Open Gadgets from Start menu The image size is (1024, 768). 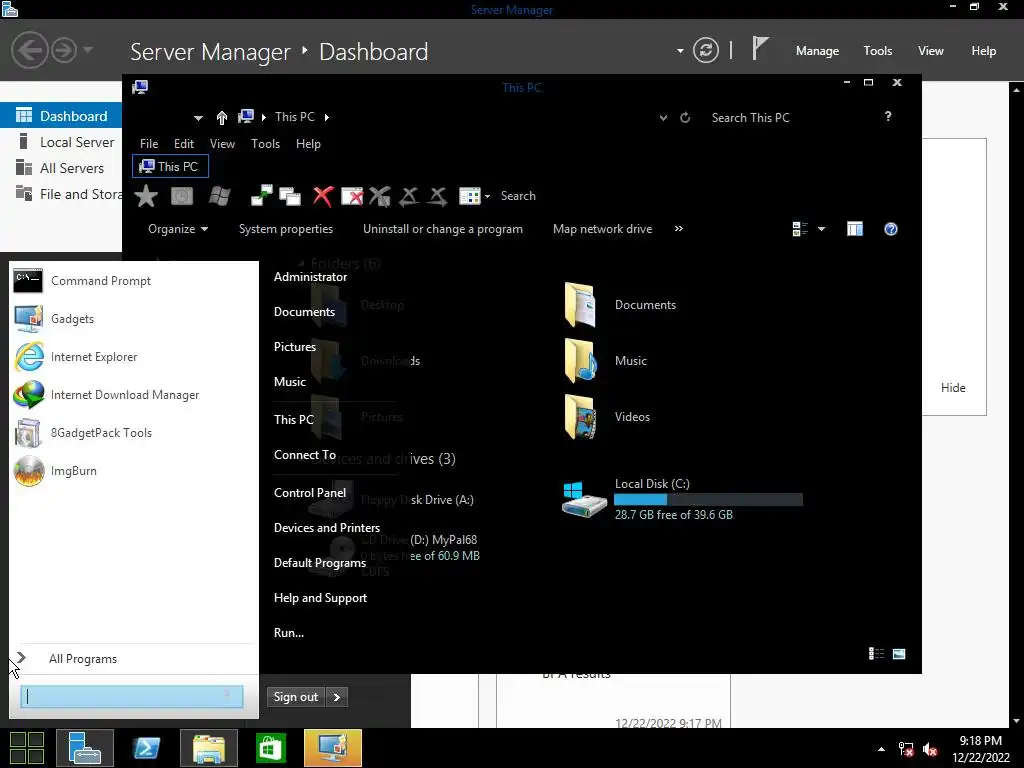tap(134, 319)
